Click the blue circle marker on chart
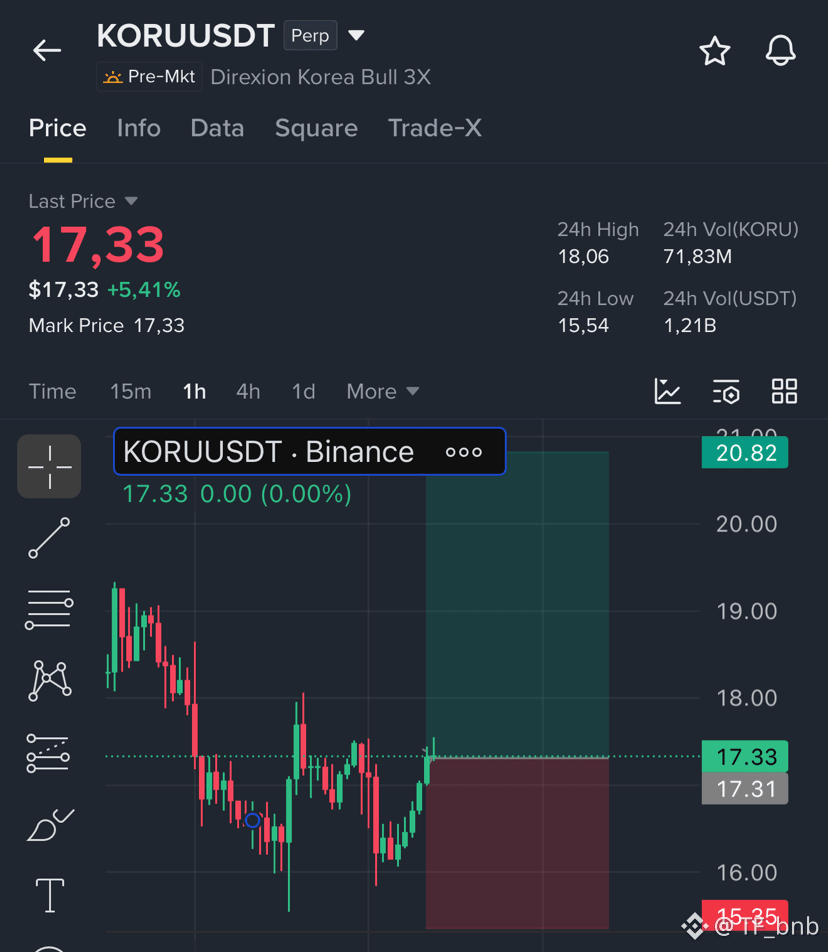The image size is (828, 952). (253, 821)
